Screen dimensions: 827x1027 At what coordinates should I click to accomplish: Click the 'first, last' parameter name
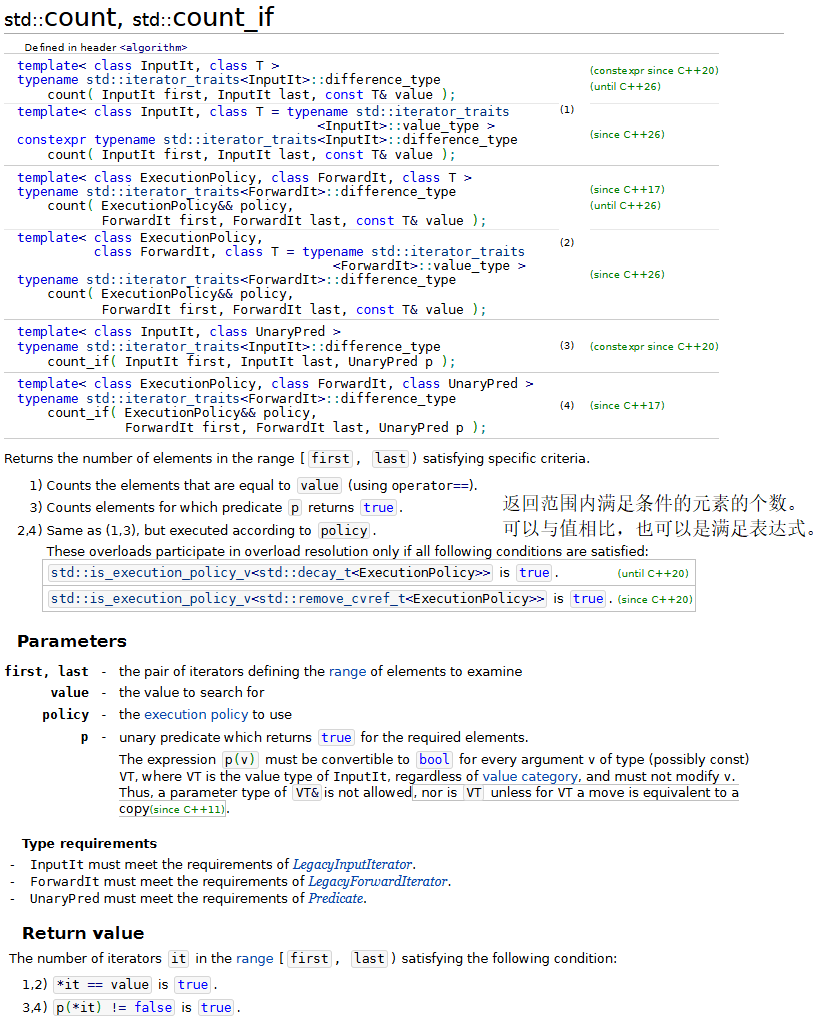tap(46, 671)
